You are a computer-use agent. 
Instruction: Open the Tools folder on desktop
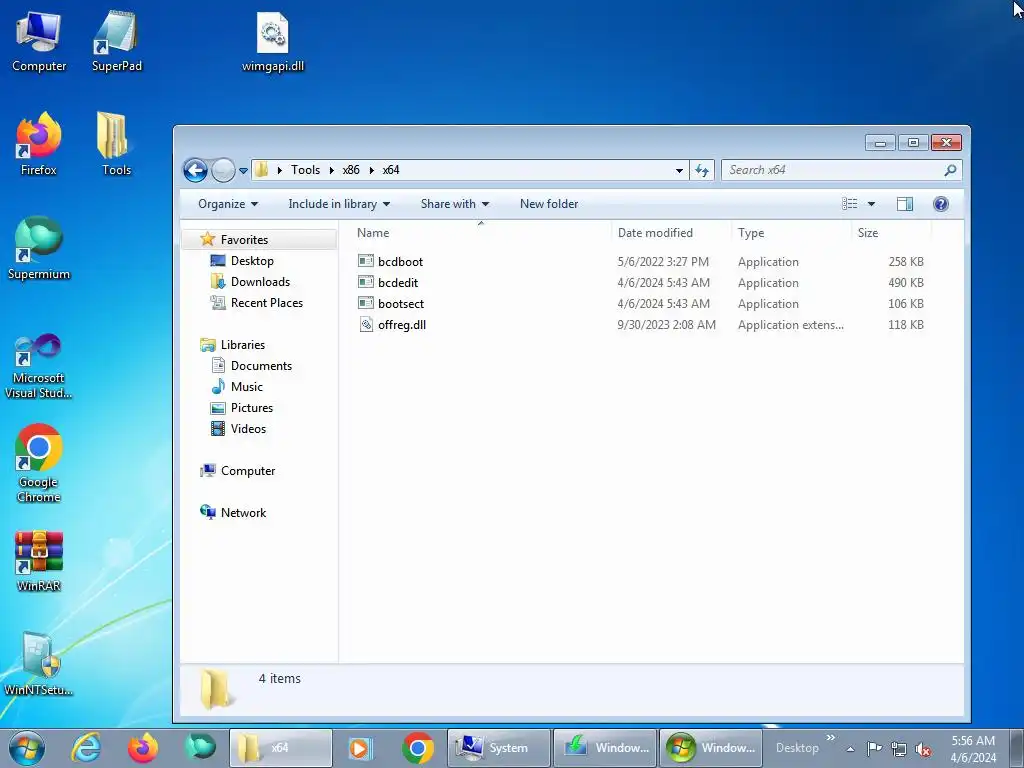point(116,144)
